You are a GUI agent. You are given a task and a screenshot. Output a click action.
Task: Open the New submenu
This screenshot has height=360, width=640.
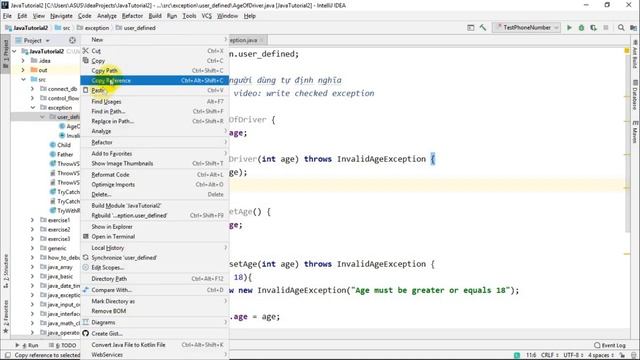click(155, 40)
